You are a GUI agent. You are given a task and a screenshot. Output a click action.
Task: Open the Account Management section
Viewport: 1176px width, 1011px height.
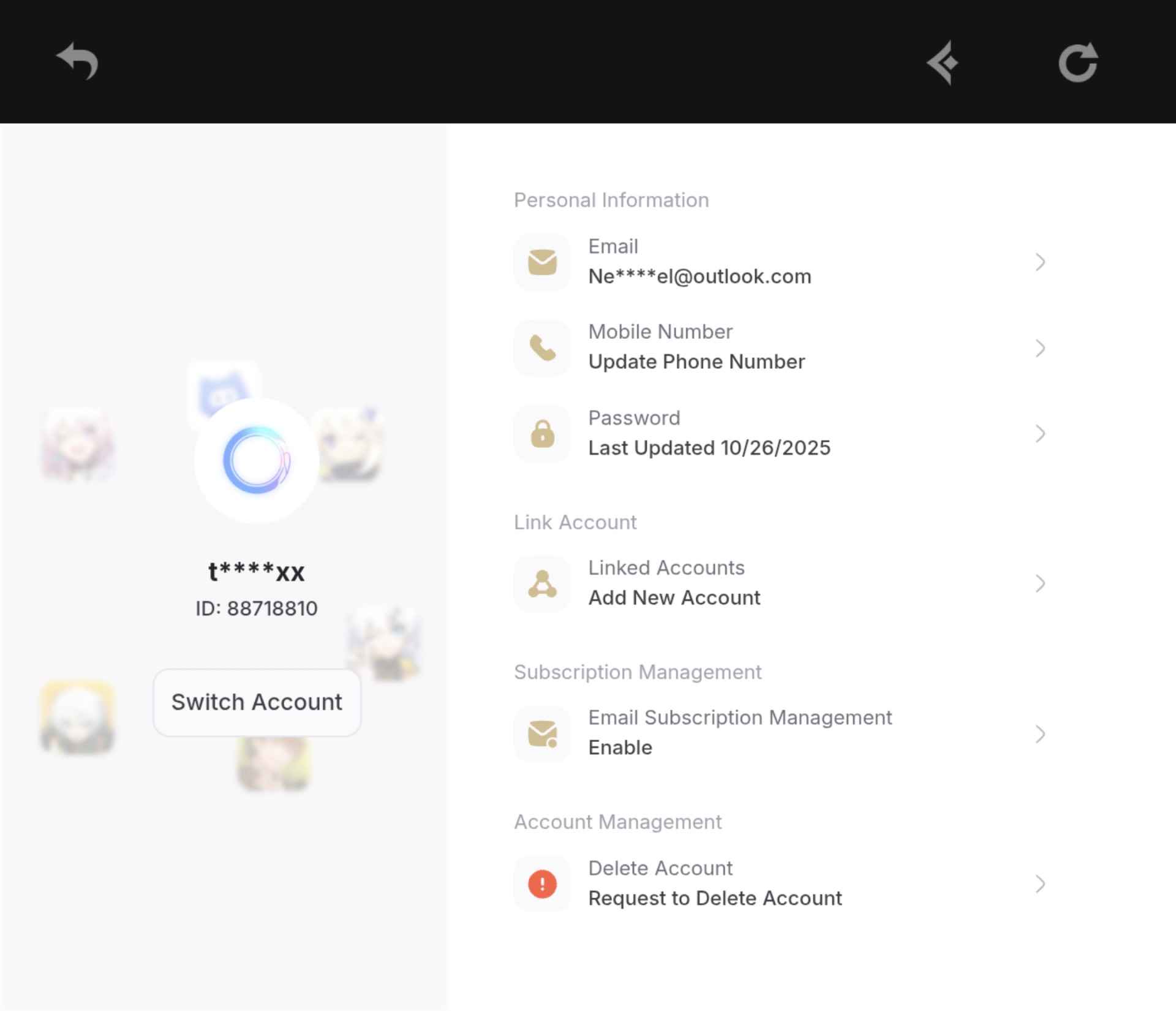tap(618, 822)
